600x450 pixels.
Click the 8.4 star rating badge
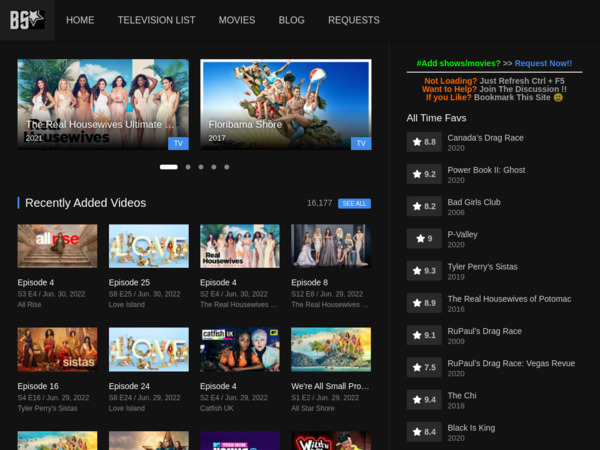point(424,432)
